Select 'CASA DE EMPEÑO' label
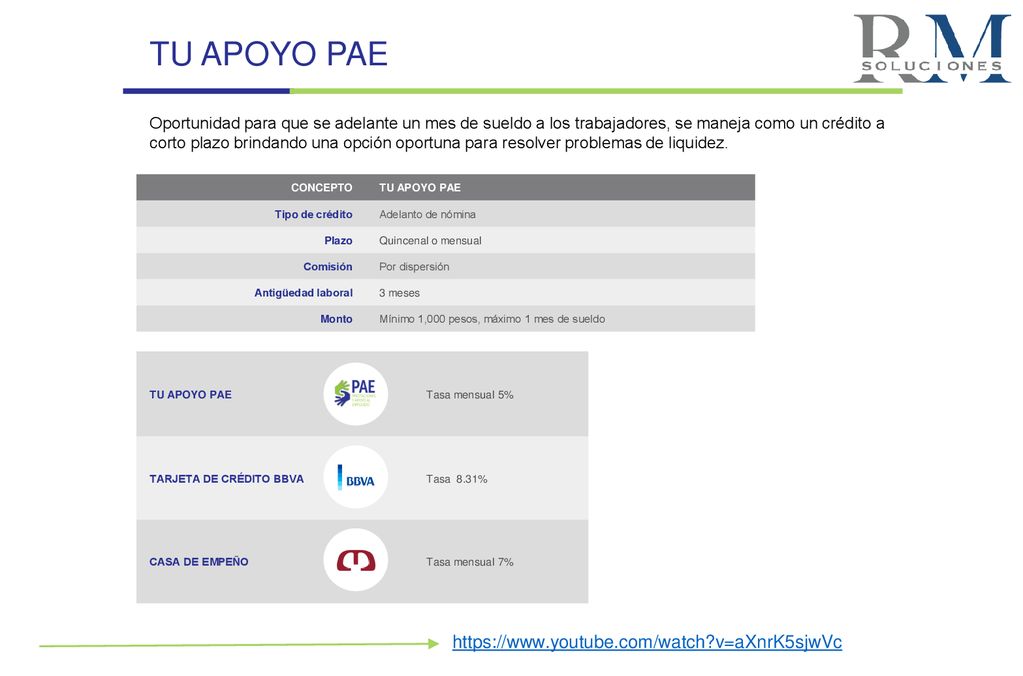The width and height of the screenshot is (1023, 676). pyautogui.click(x=199, y=561)
